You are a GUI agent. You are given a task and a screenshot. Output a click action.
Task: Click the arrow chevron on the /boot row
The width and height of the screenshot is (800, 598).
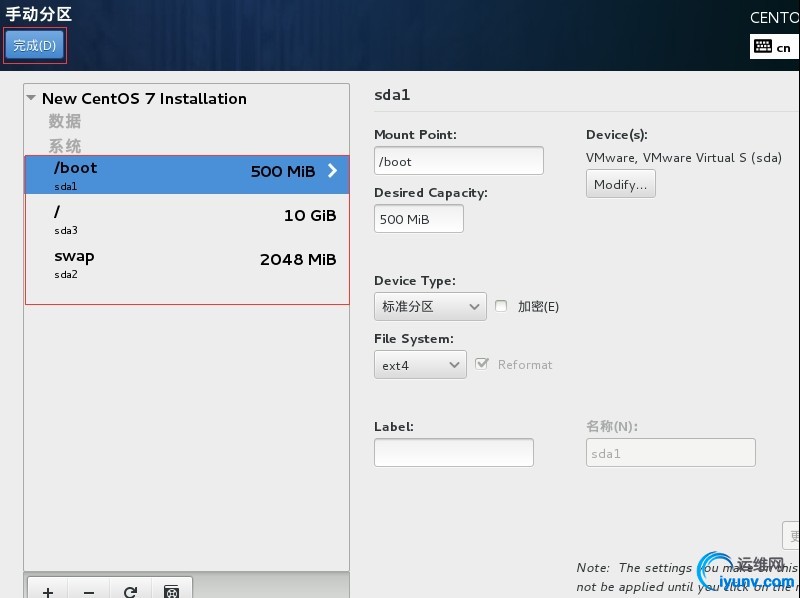332,170
